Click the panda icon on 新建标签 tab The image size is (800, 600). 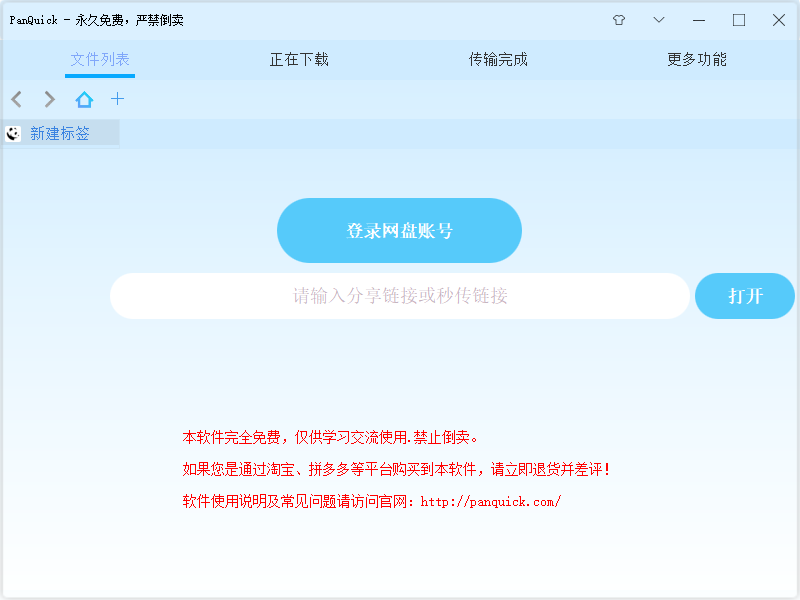point(13,134)
